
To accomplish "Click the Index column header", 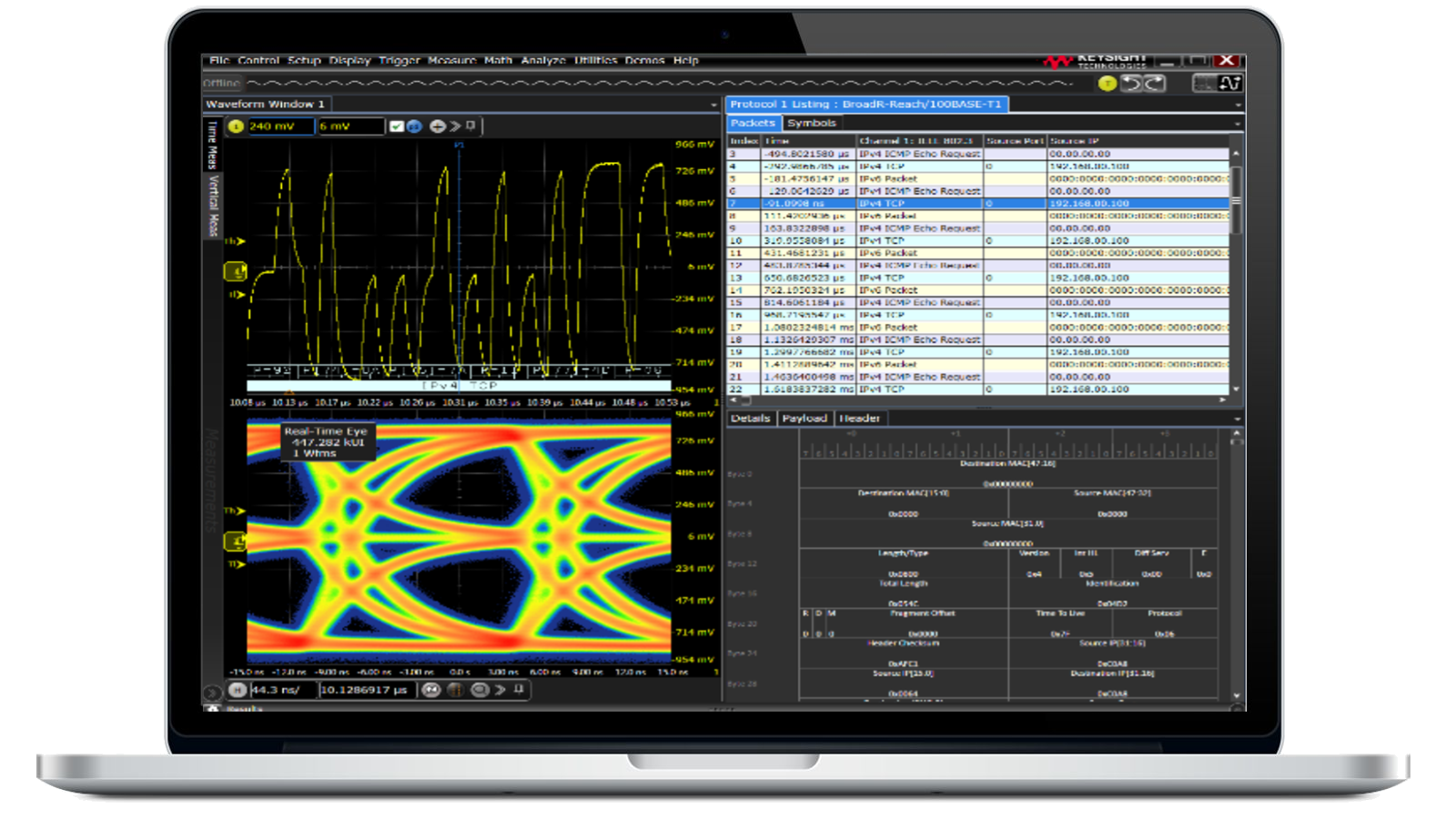I will tap(744, 141).
